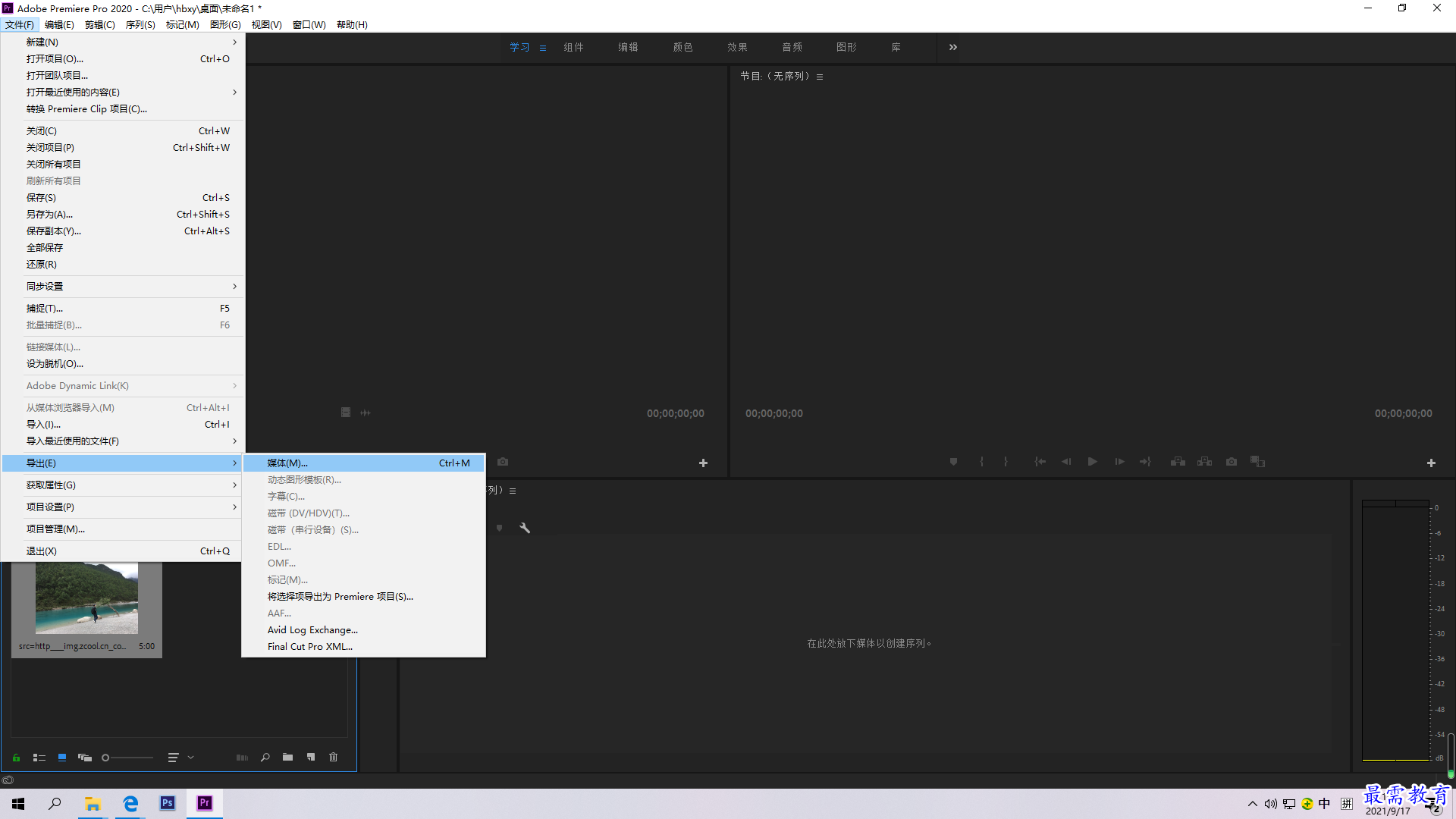Play program monitor
The height and width of the screenshot is (819, 1456).
pyautogui.click(x=1093, y=462)
